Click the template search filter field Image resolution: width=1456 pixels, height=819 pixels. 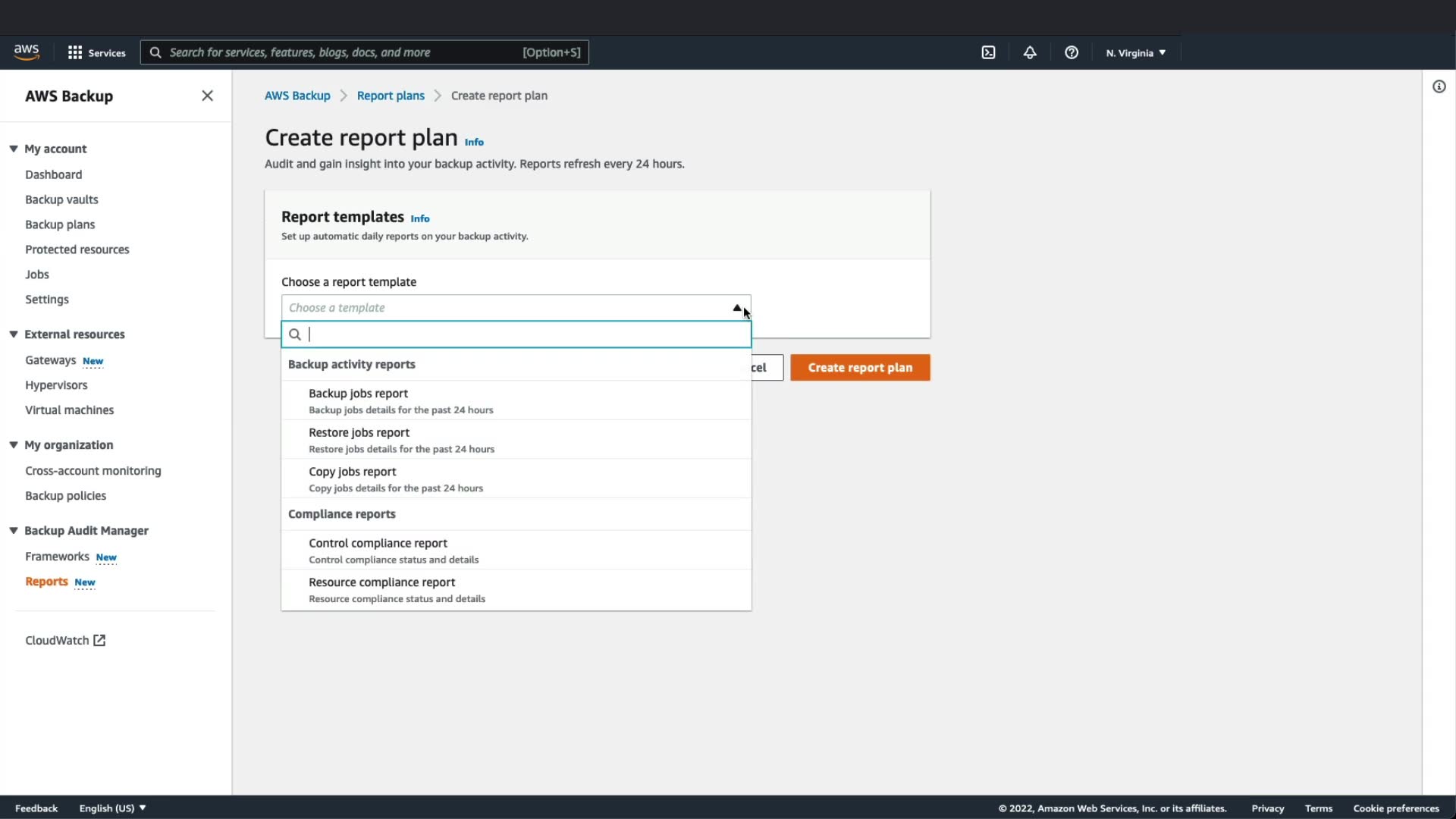click(523, 334)
